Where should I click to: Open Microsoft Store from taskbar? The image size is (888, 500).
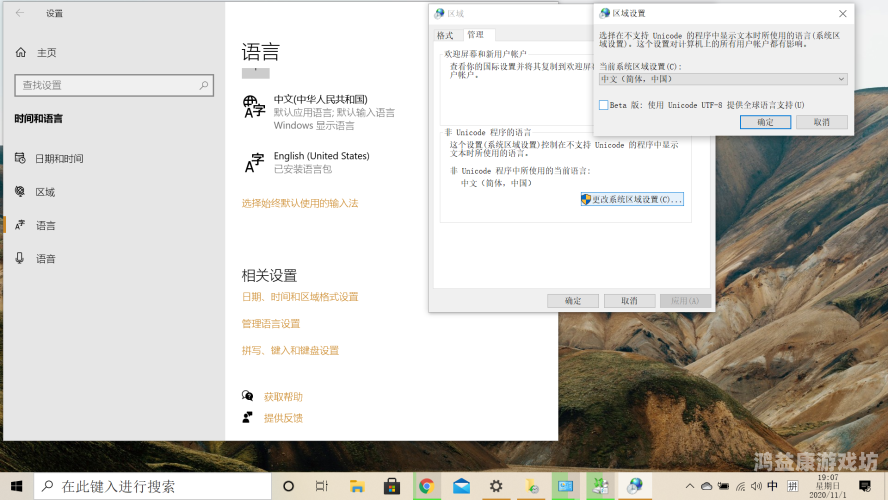pos(392,486)
